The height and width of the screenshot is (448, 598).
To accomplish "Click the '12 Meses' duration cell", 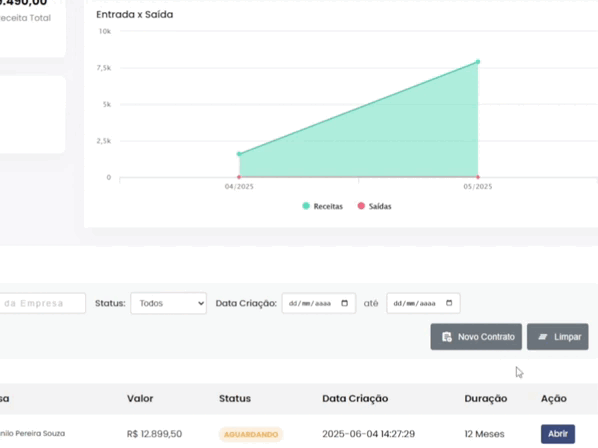I will (484, 434).
